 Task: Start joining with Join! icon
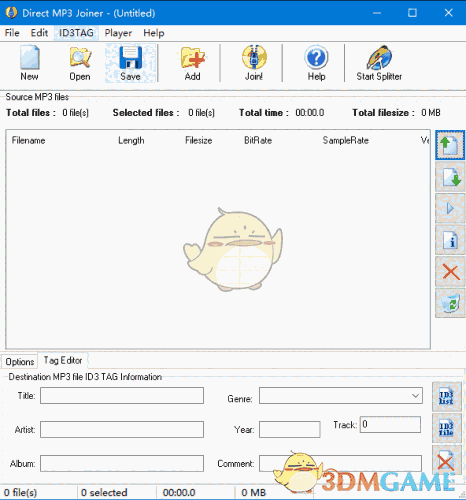[254, 63]
